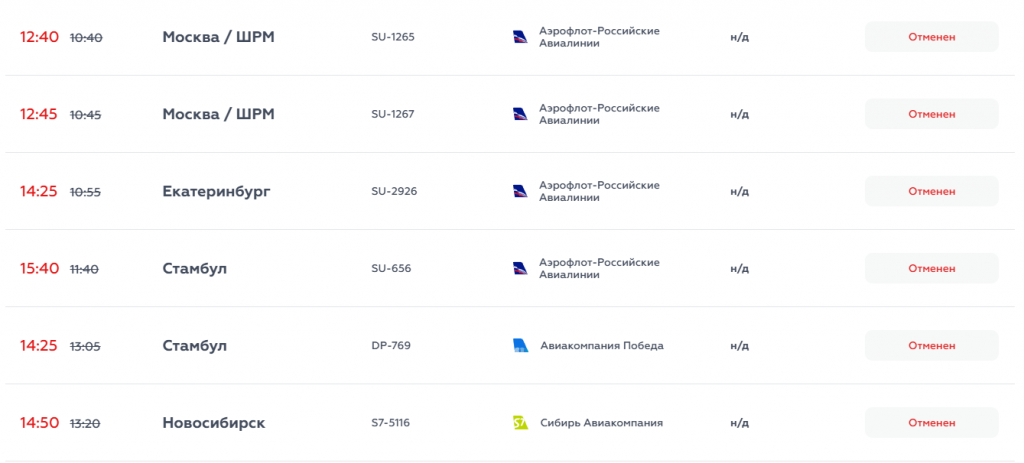Click Aeroflot logo on flight SU-1265

[x=519, y=37]
